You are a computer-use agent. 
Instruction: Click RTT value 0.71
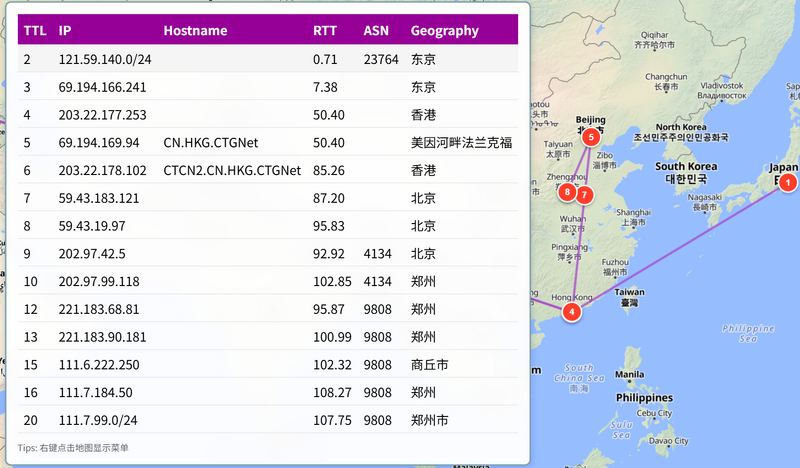click(325, 59)
